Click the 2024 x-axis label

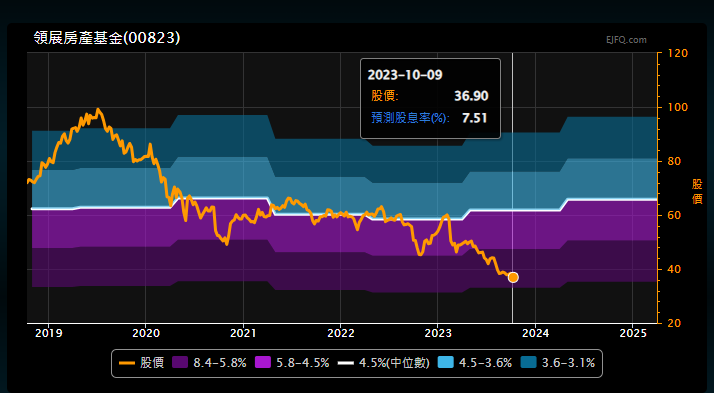coord(536,333)
